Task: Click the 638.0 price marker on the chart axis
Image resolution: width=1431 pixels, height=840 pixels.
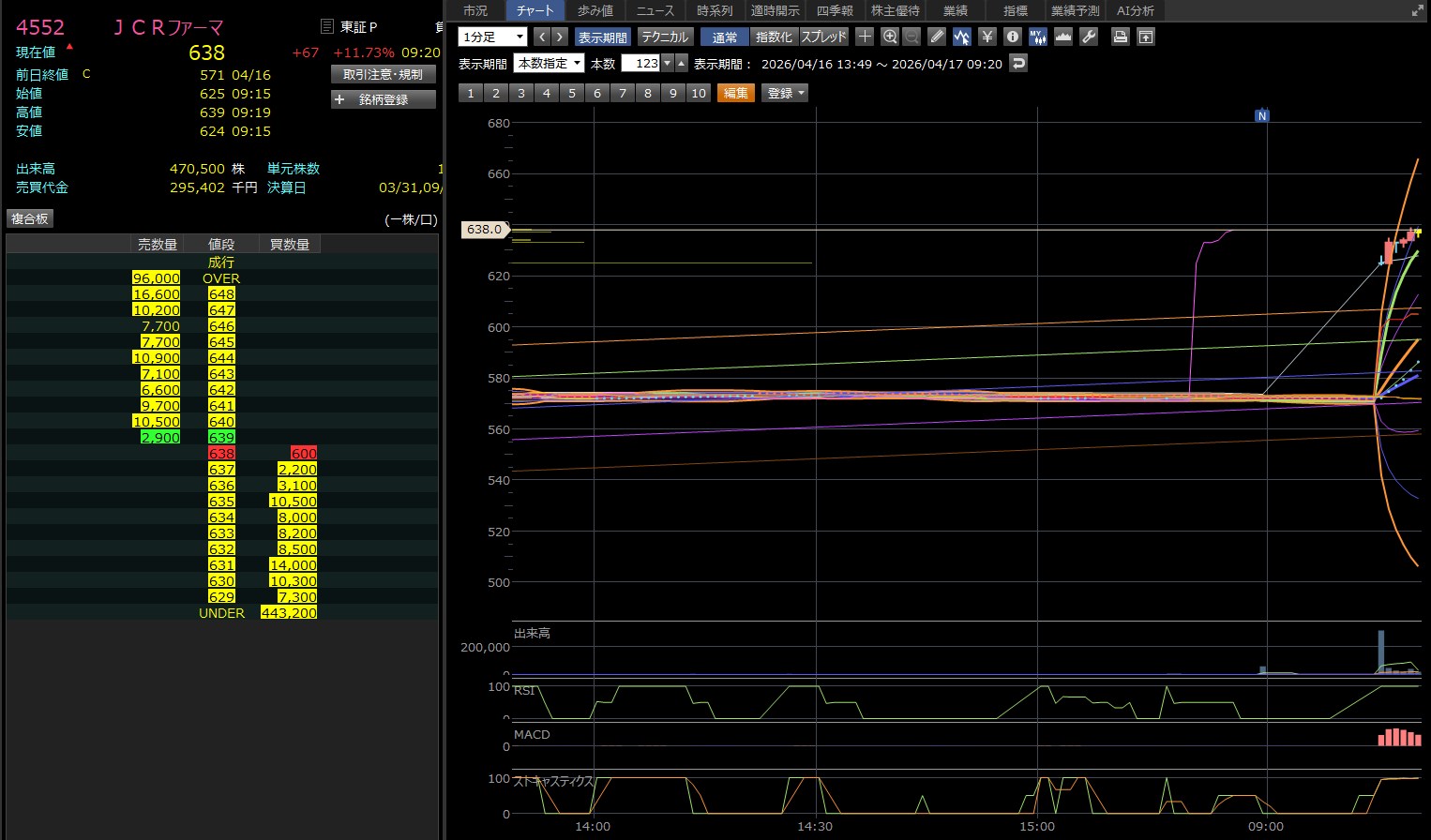Action: pyautogui.click(x=485, y=229)
